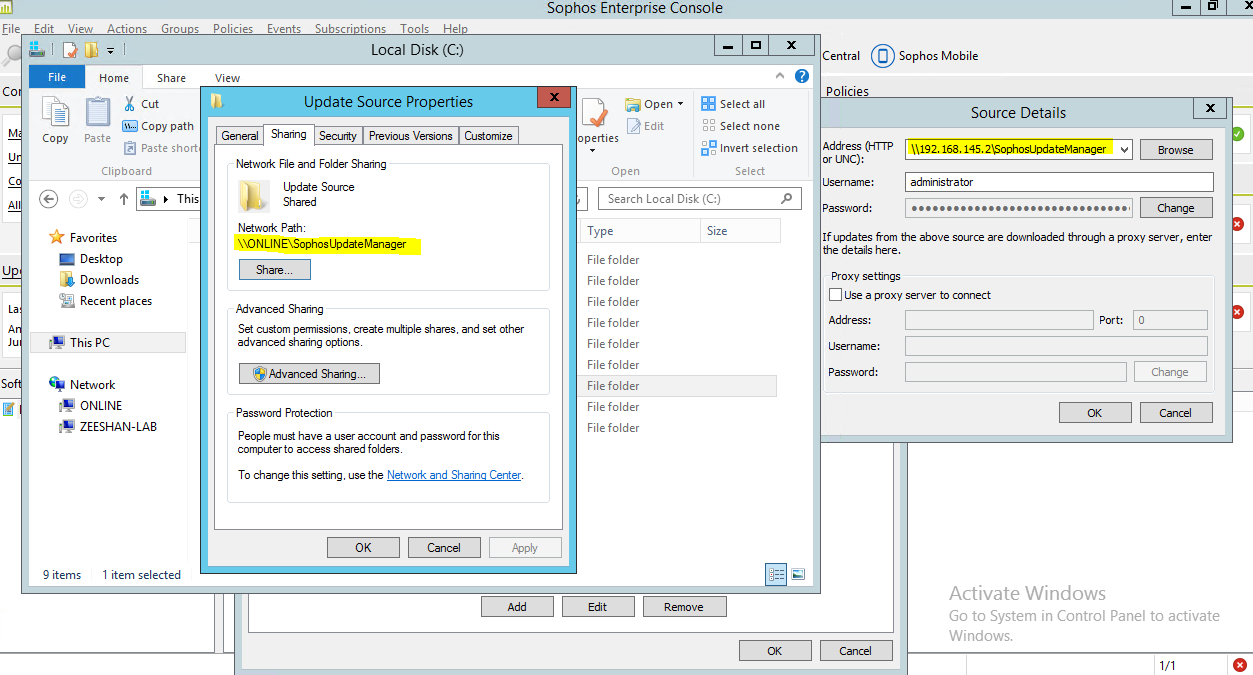Click the Invert selection icon

pos(709,148)
